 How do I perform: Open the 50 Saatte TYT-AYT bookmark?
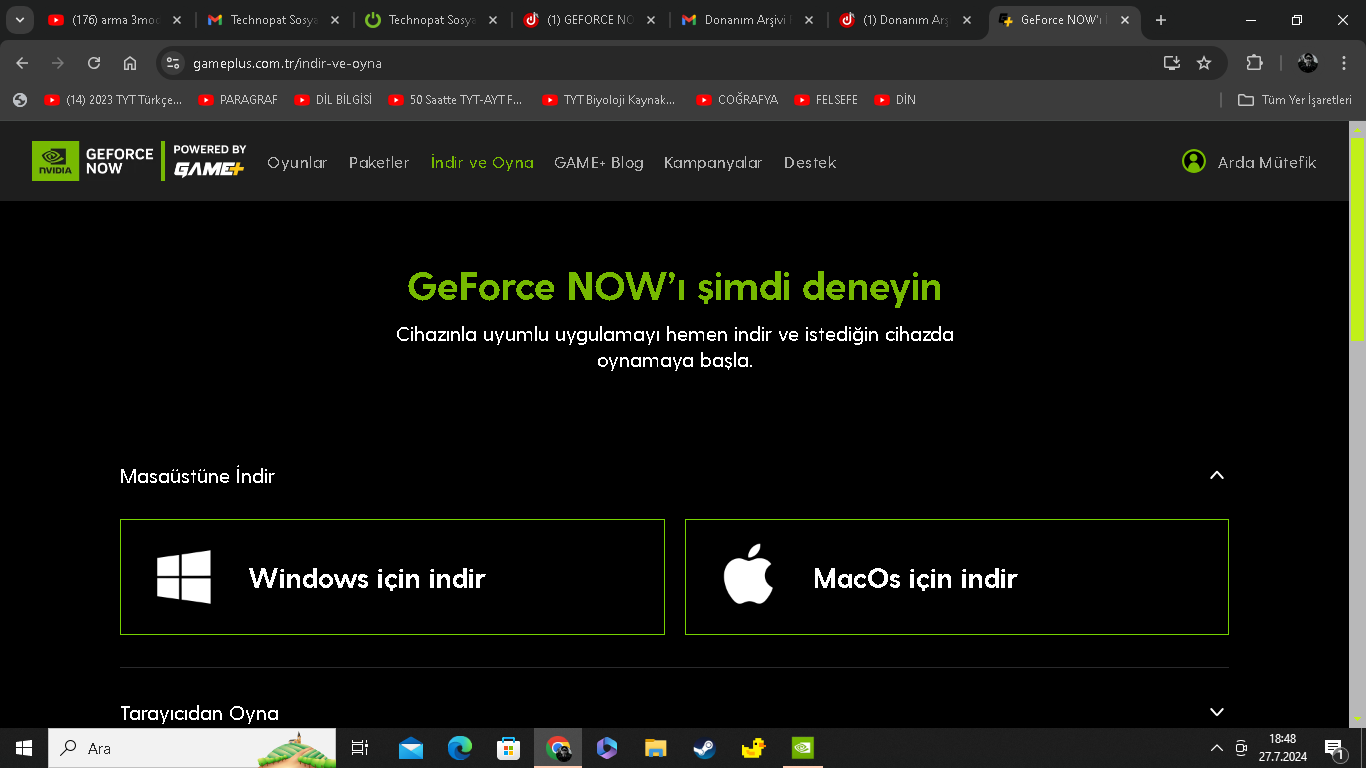455,100
